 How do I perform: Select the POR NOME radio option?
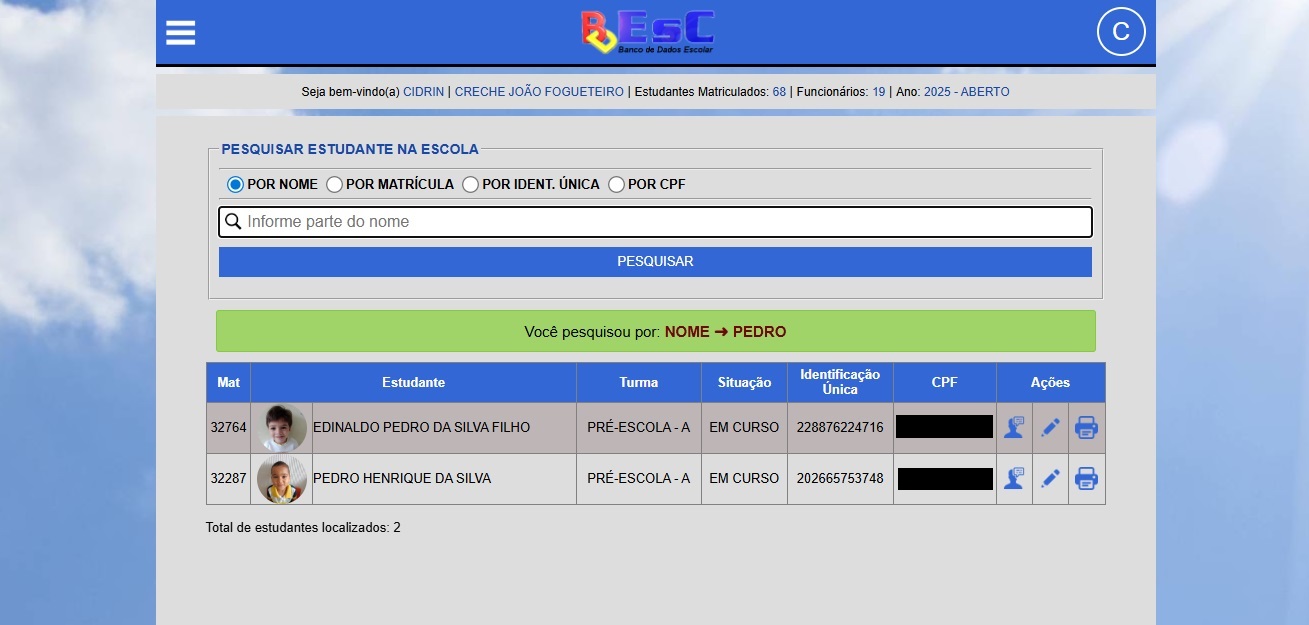236,184
